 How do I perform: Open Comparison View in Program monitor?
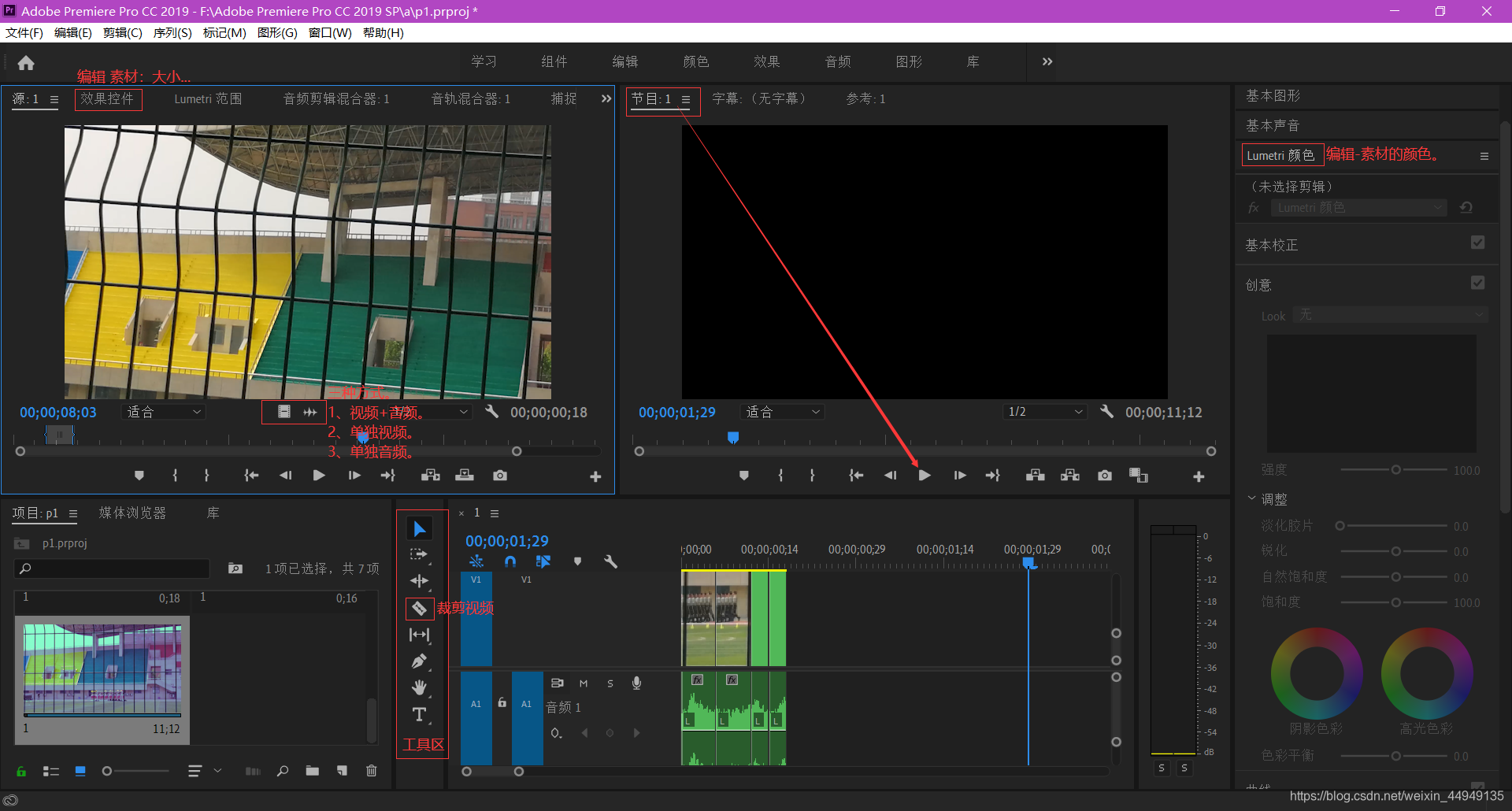[1139, 476]
